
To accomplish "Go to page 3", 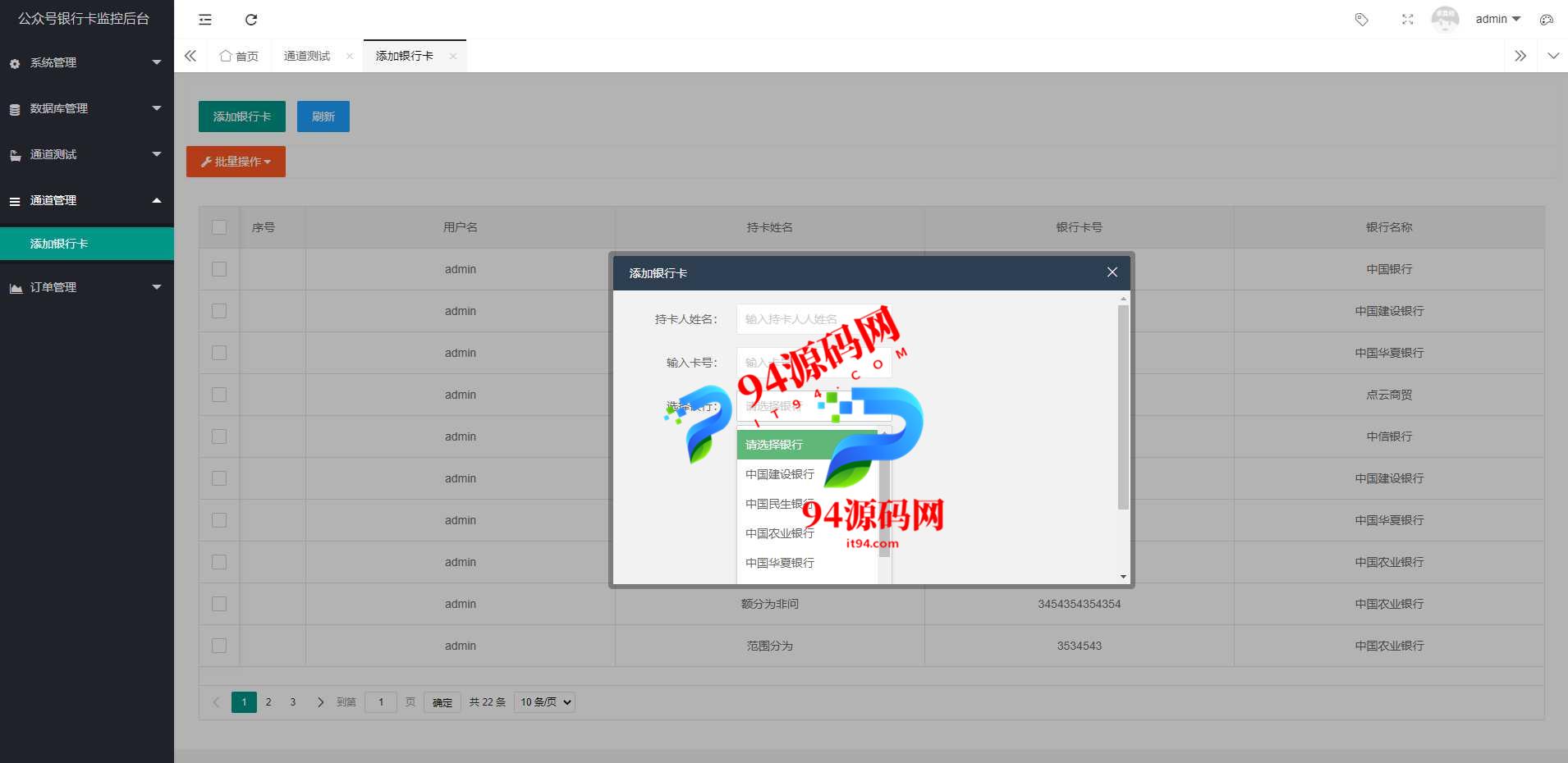I will point(293,702).
